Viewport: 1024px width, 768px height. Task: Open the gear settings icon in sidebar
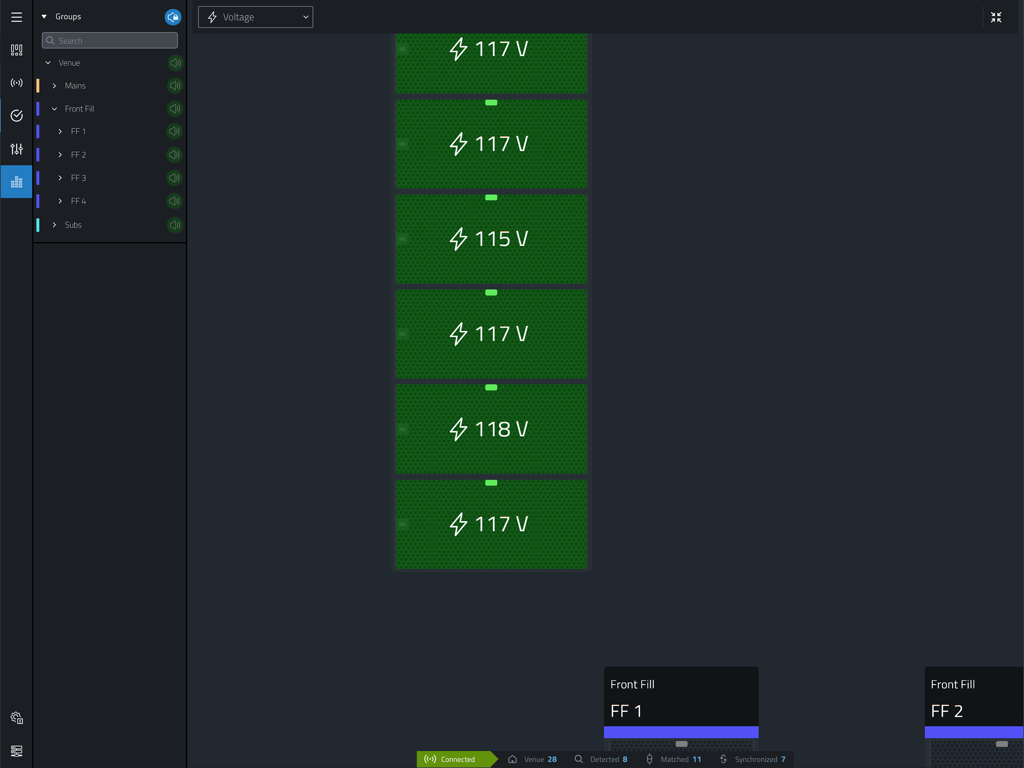[16, 718]
